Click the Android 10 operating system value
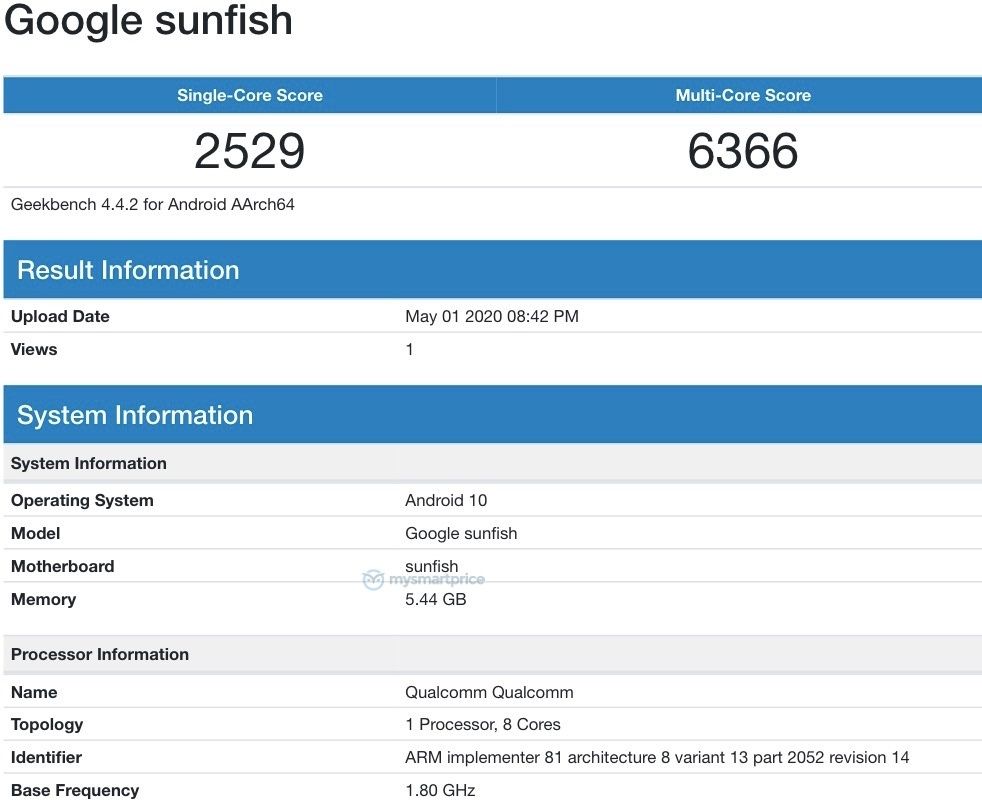982x810 pixels. click(446, 500)
